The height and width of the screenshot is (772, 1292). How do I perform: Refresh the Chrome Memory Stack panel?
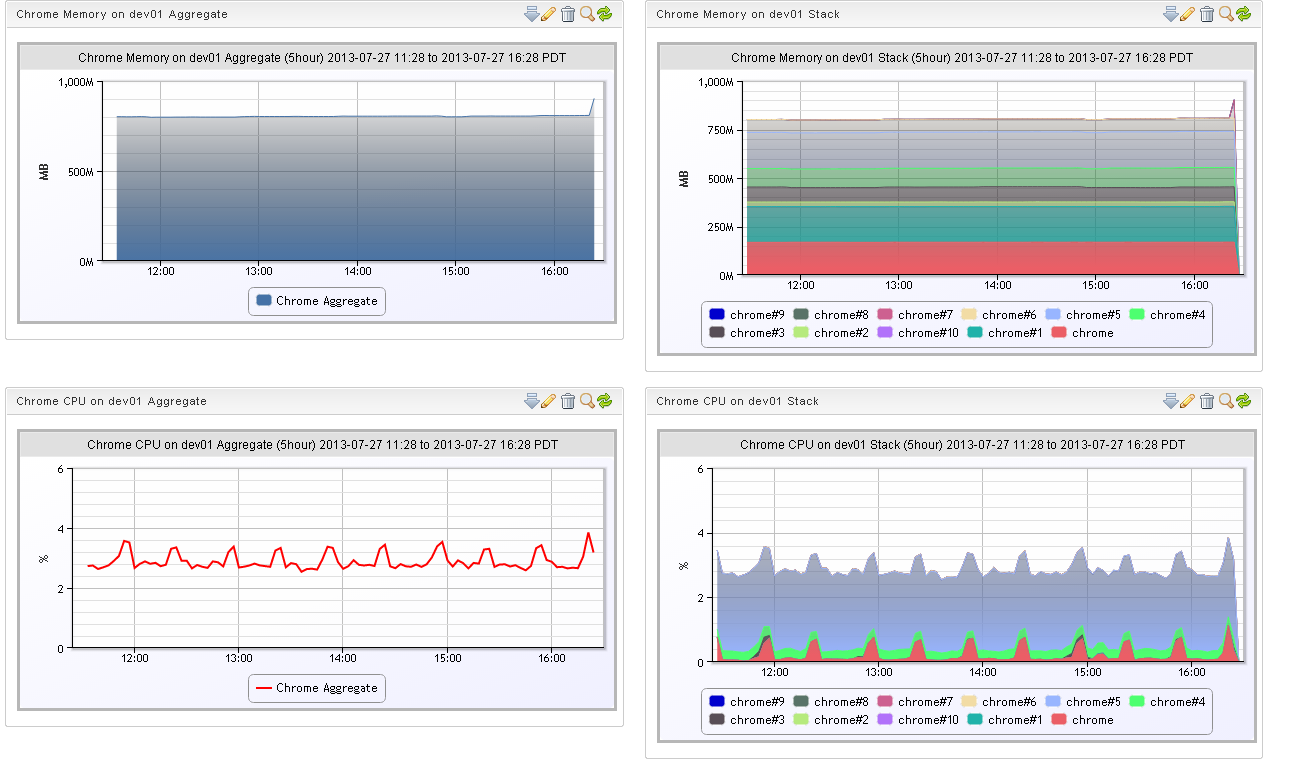click(x=1243, y=13)
